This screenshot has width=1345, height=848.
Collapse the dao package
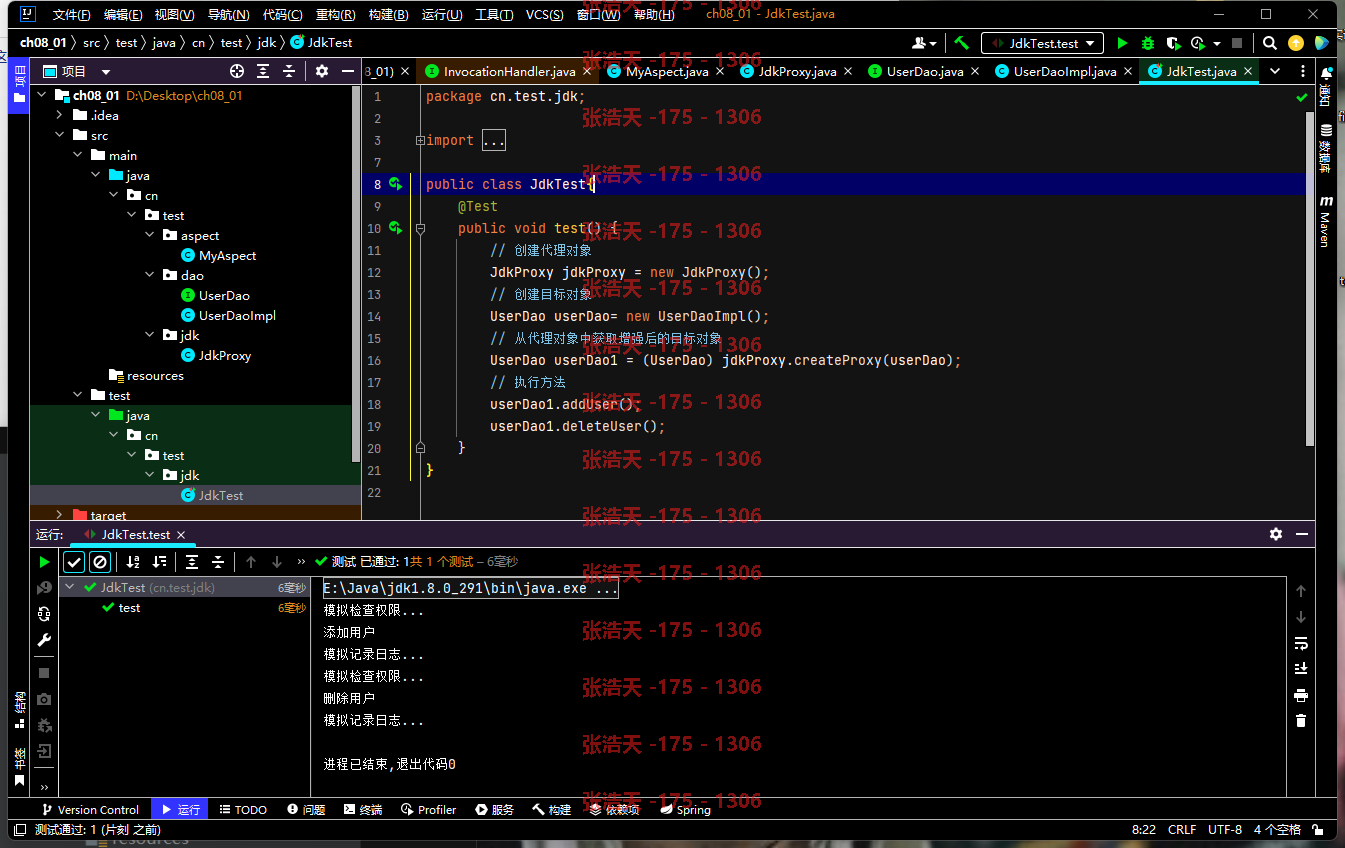coord(149,275)
